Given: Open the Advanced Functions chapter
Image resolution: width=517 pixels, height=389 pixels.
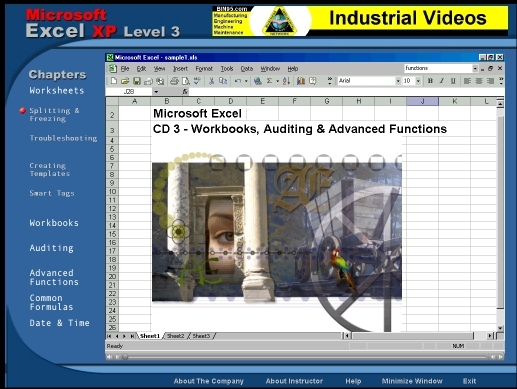Looking at the screenshot, I should (54, 277).
